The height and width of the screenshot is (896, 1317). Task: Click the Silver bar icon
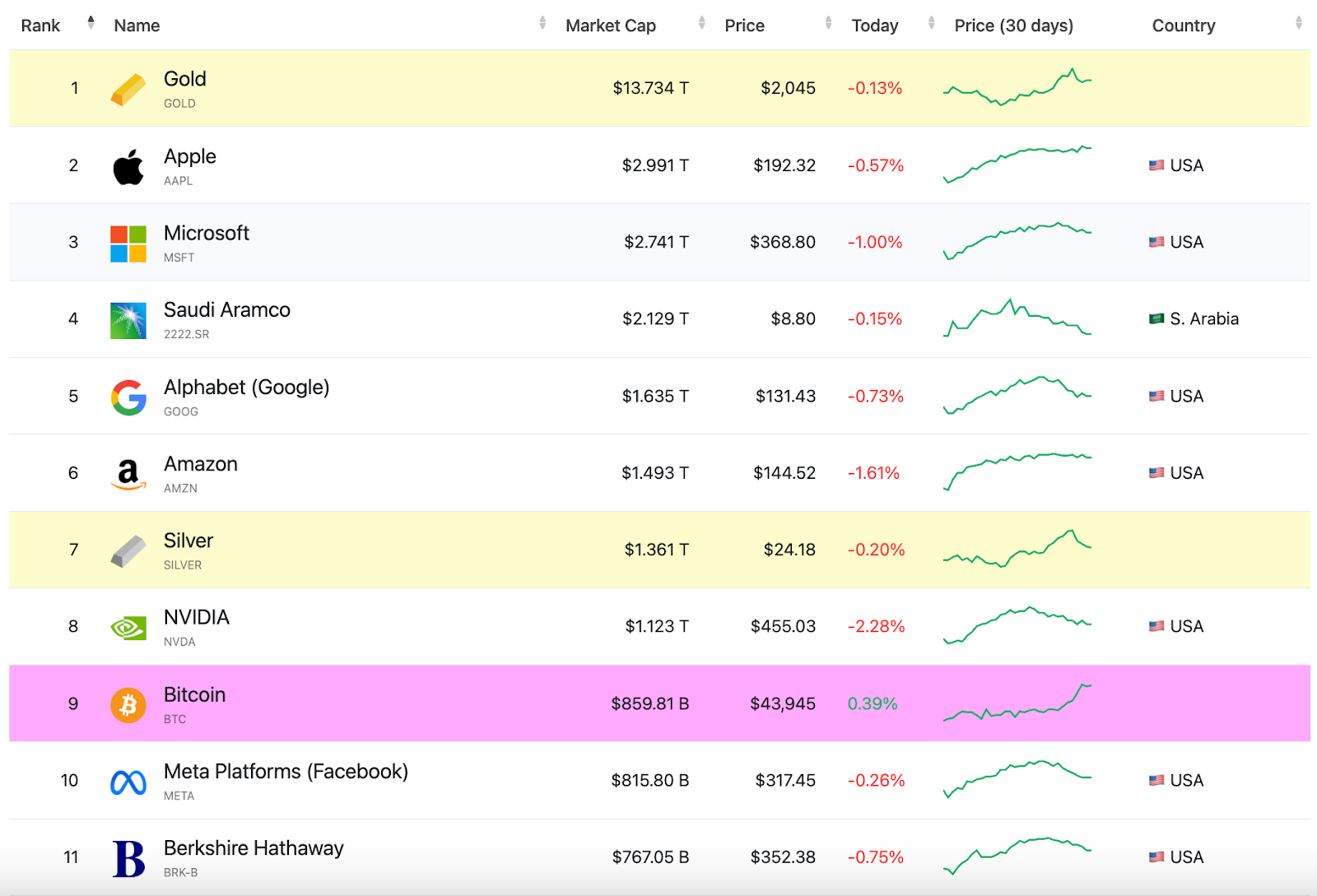point(128,550)
